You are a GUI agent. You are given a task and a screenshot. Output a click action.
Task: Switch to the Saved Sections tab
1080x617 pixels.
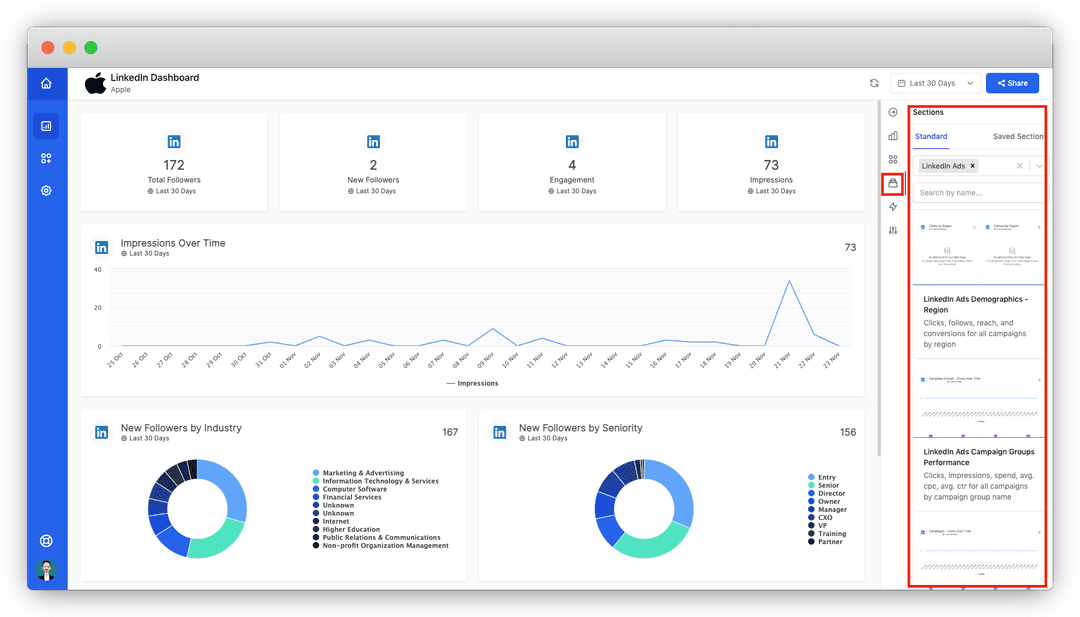(x=1017, y=136)
